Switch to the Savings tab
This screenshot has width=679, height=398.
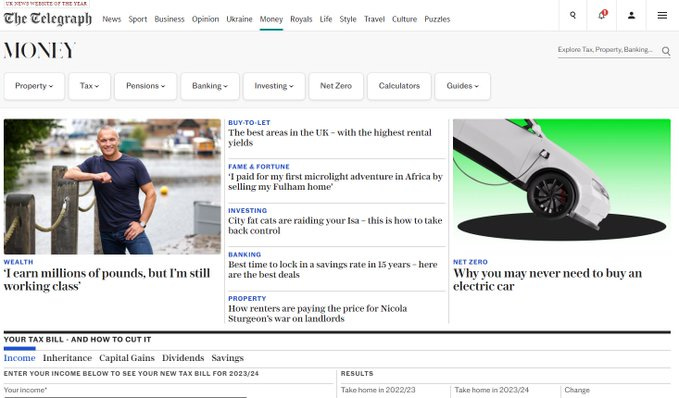coord(227,358)
